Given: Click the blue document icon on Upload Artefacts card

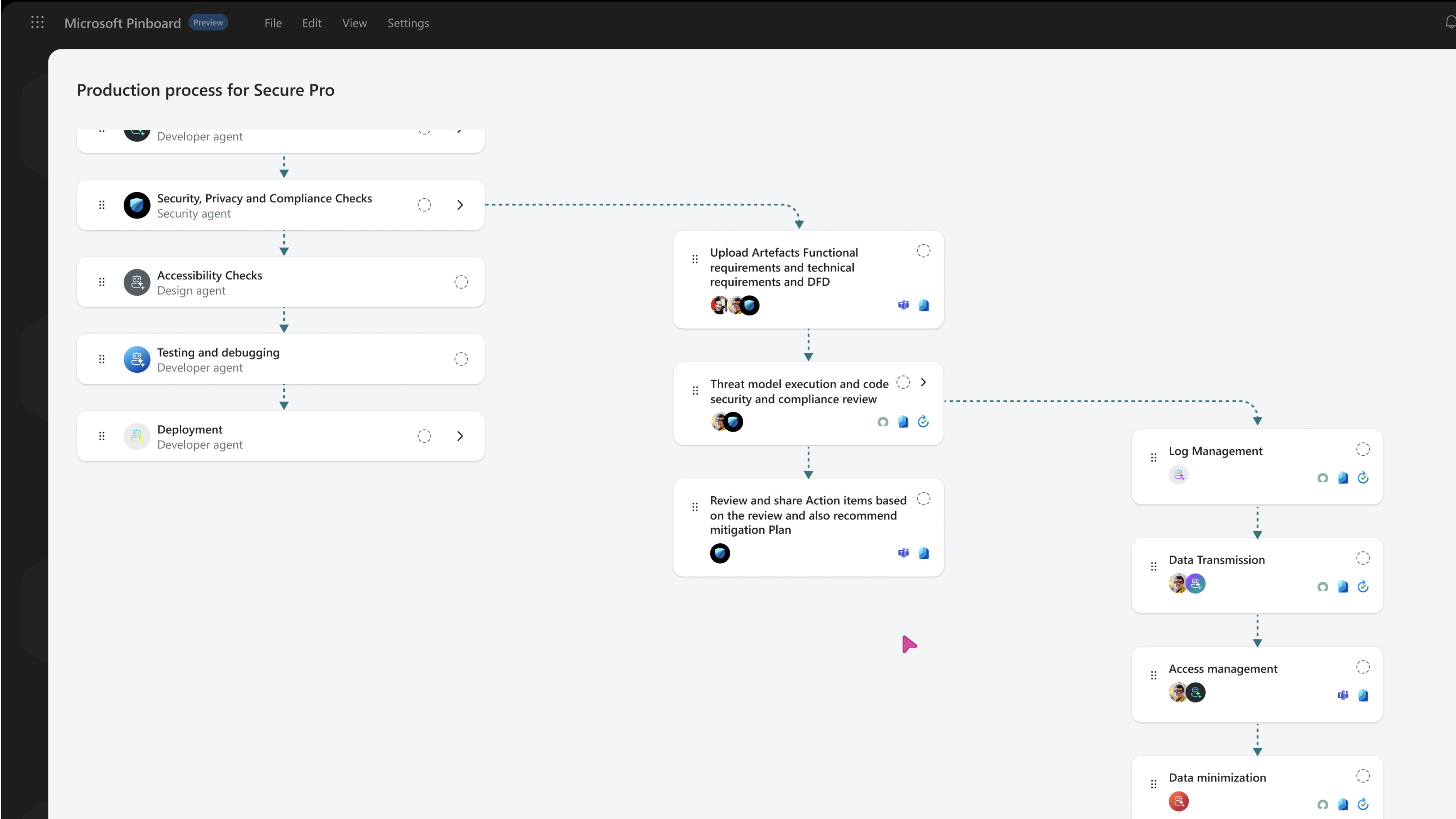Looking at the screenshot, I should (x=924, y=305).
